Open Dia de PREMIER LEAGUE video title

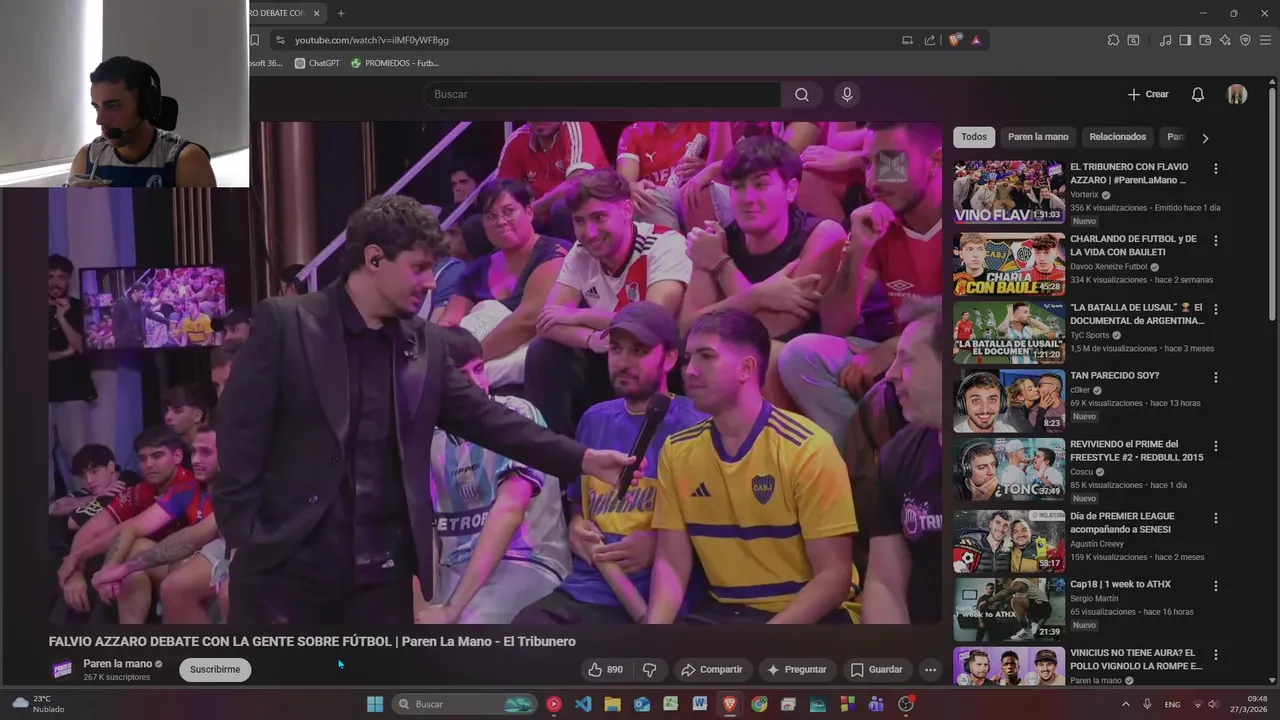point(1122,522)
